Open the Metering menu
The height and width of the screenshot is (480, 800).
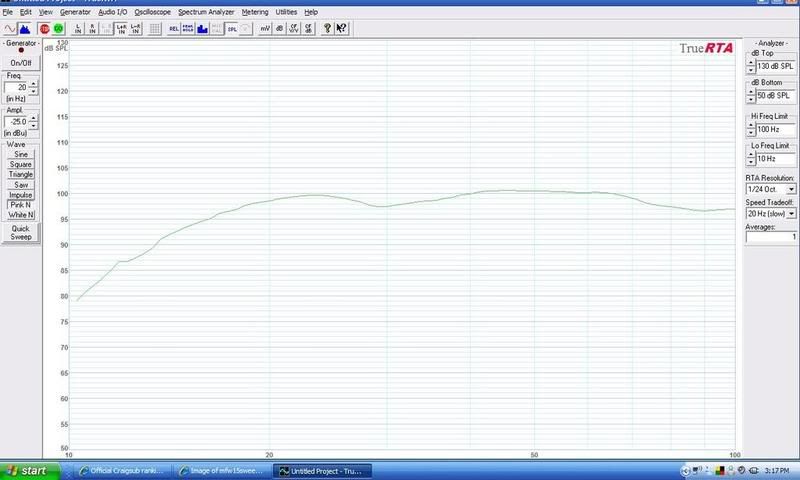255,12
